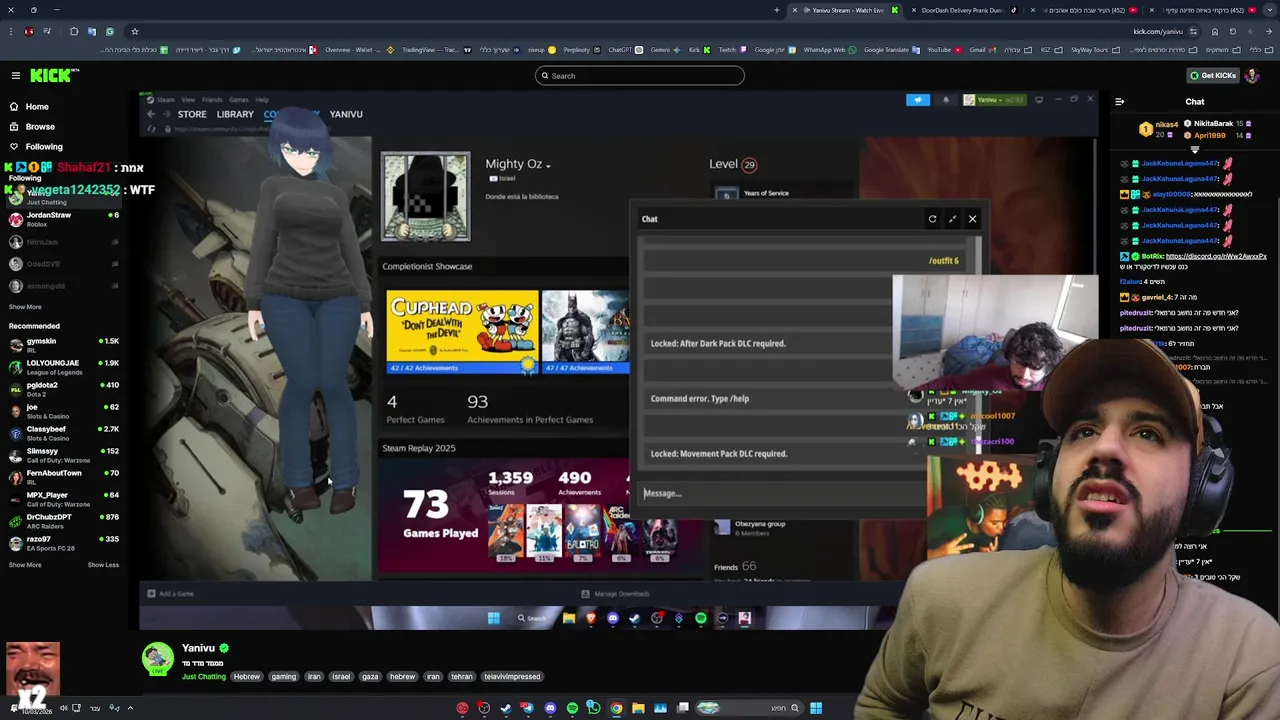1280x720 pixels.
Task: Collapse the chat panel with the arrow icon
Action: [1119, 101]
